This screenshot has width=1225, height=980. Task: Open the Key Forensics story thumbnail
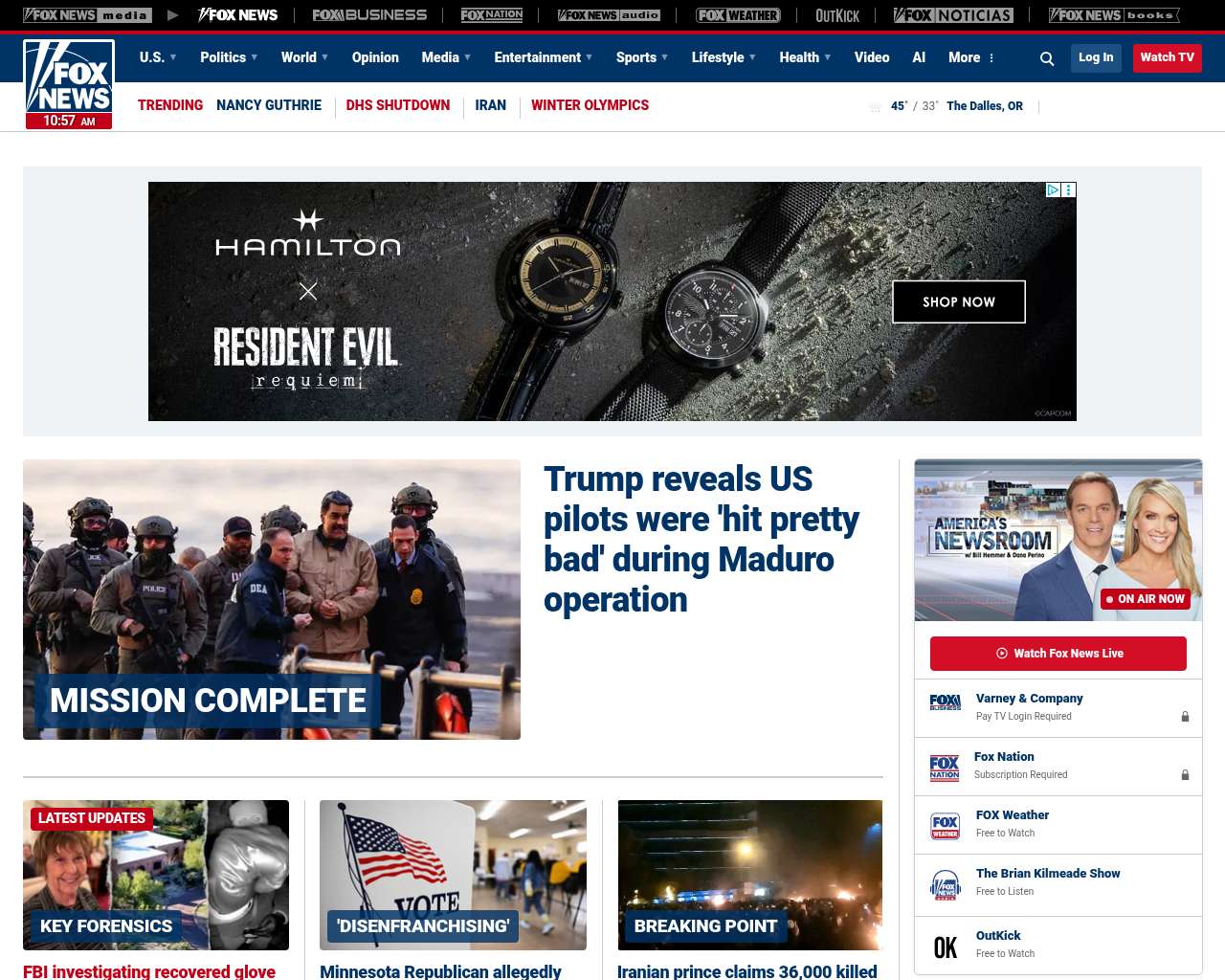coord(156,875)
